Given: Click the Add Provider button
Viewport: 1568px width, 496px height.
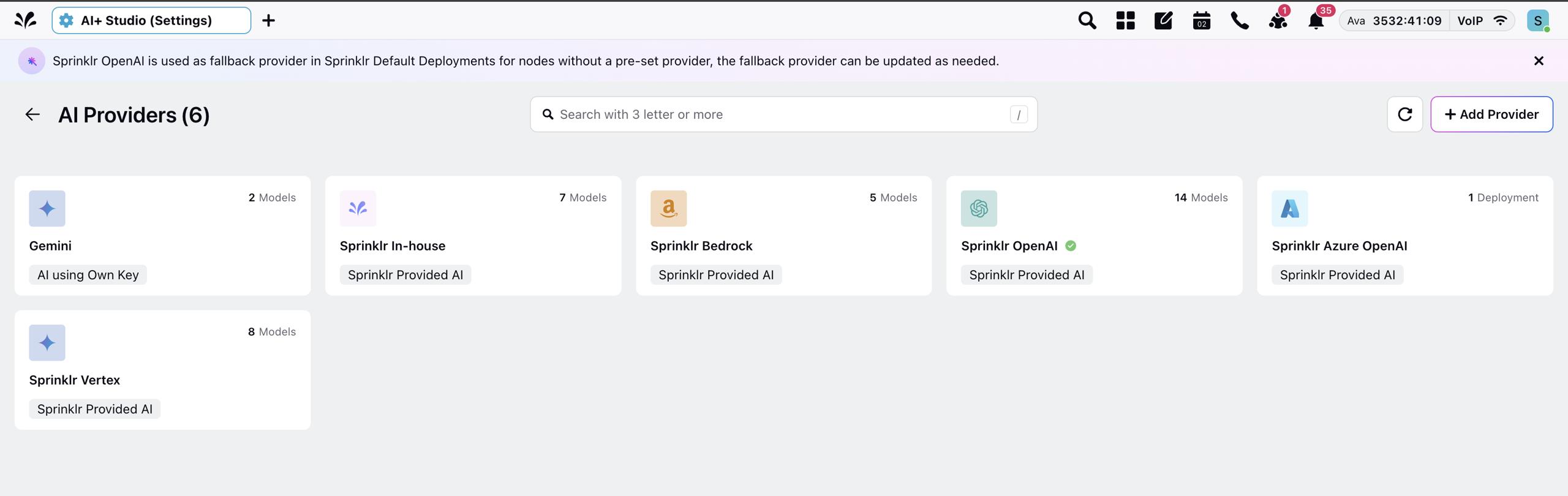Looking at the screenshot, I should click(1491, 115).
